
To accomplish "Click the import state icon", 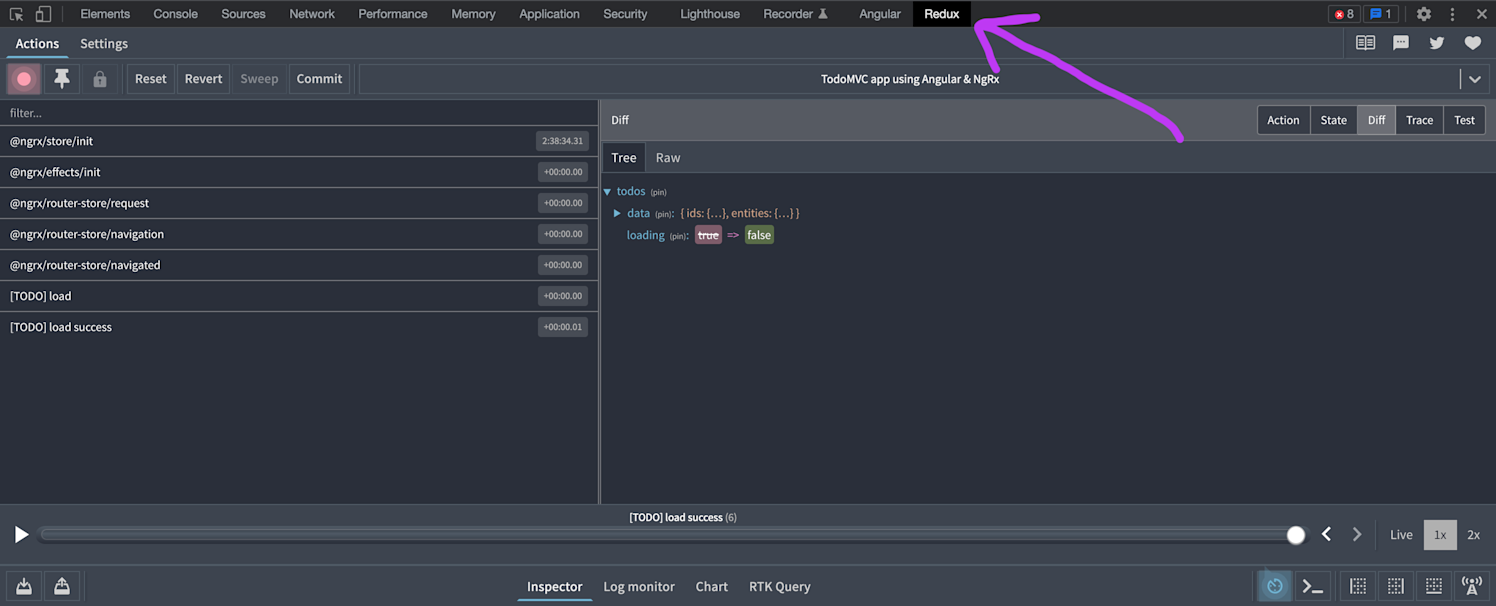I will pyautogui.click(x=24, y=586).
